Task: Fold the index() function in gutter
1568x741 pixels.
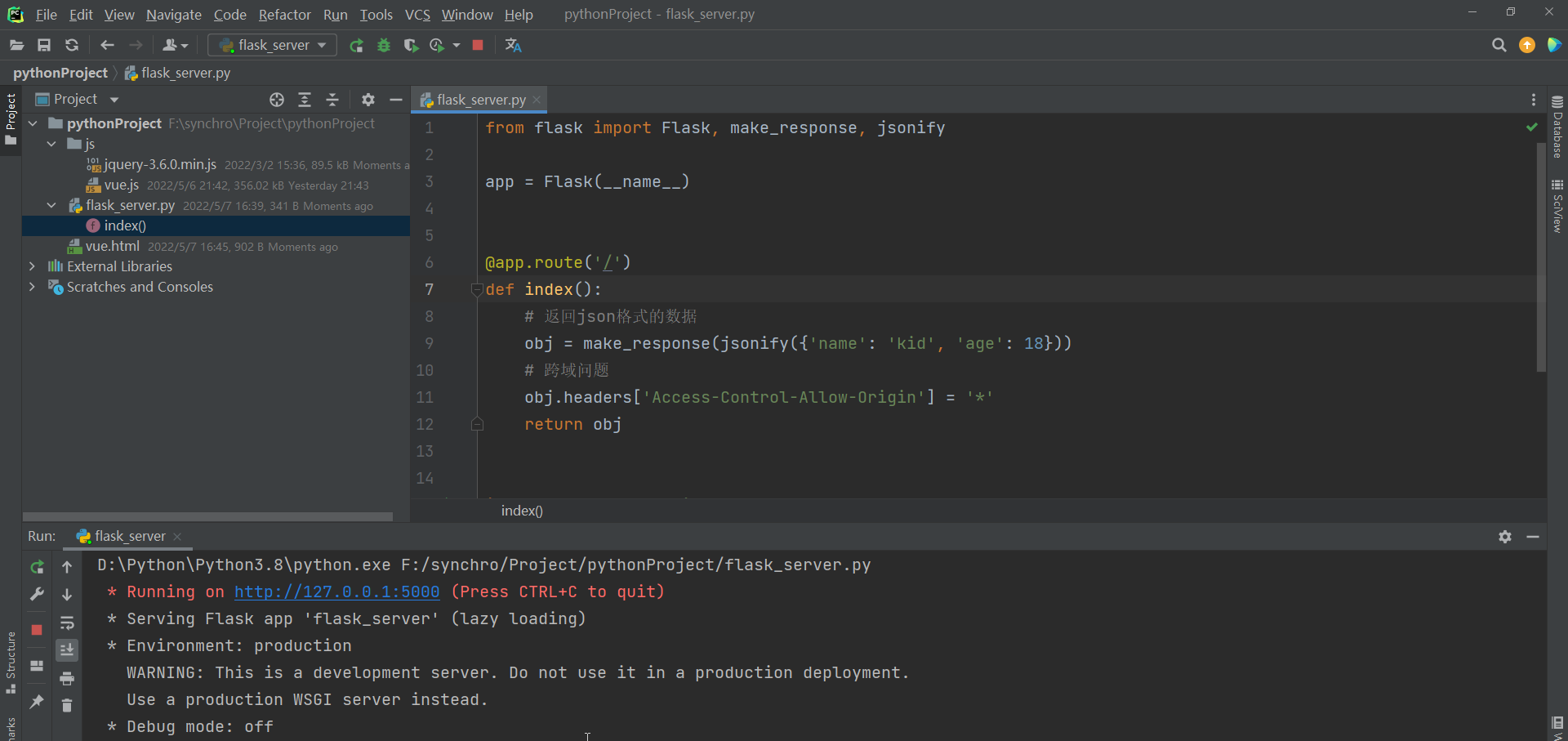Action: 477,289
